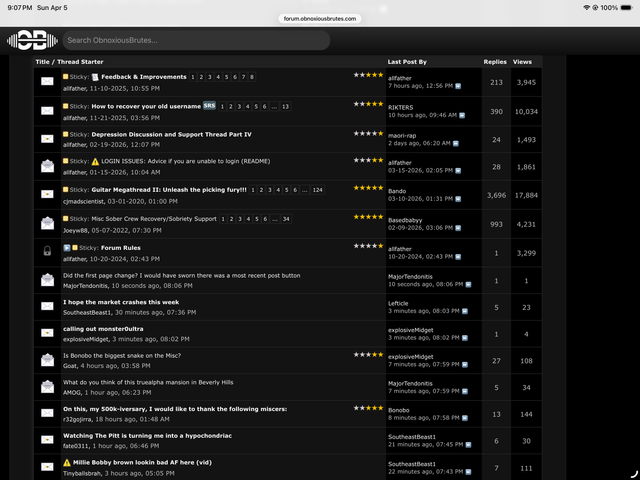Click envelope icon of Feedback & Improvements thread
Viewport: 640px width, 480px height.
click(x=47, y=81)
